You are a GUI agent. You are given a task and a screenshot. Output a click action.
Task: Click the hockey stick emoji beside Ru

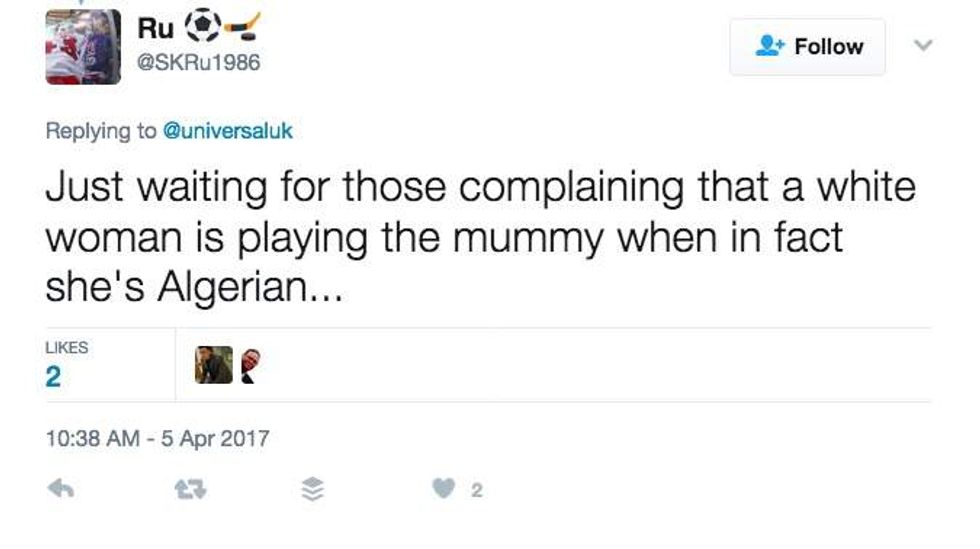pyautogui.click(x=240, y=25)
